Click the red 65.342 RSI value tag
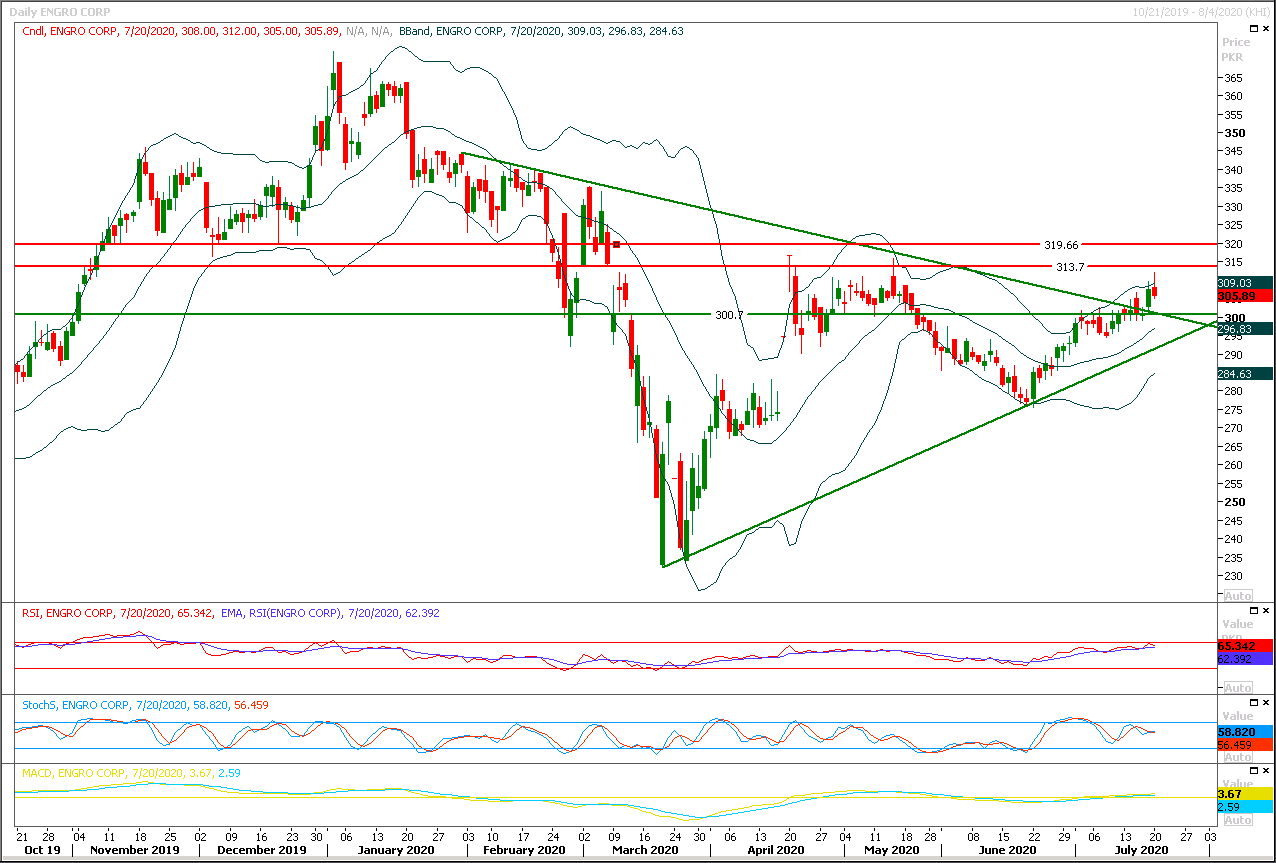The height and width of the screenshot is (863, 1276). coord(1246,645)
